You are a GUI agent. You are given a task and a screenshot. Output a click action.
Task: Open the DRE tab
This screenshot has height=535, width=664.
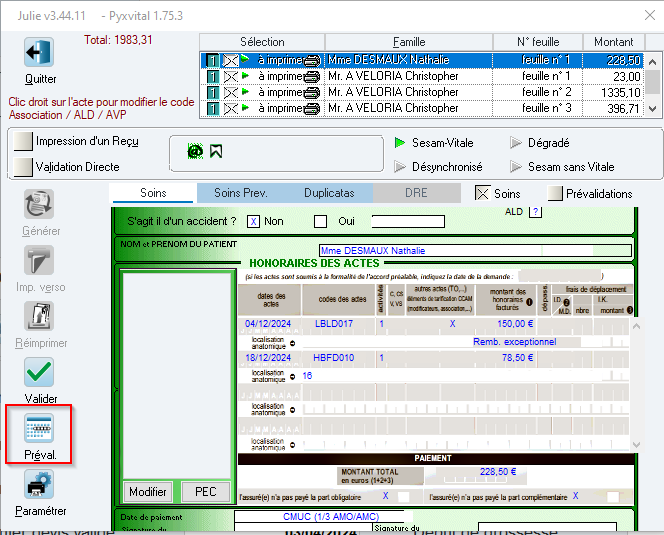point(416,193)
